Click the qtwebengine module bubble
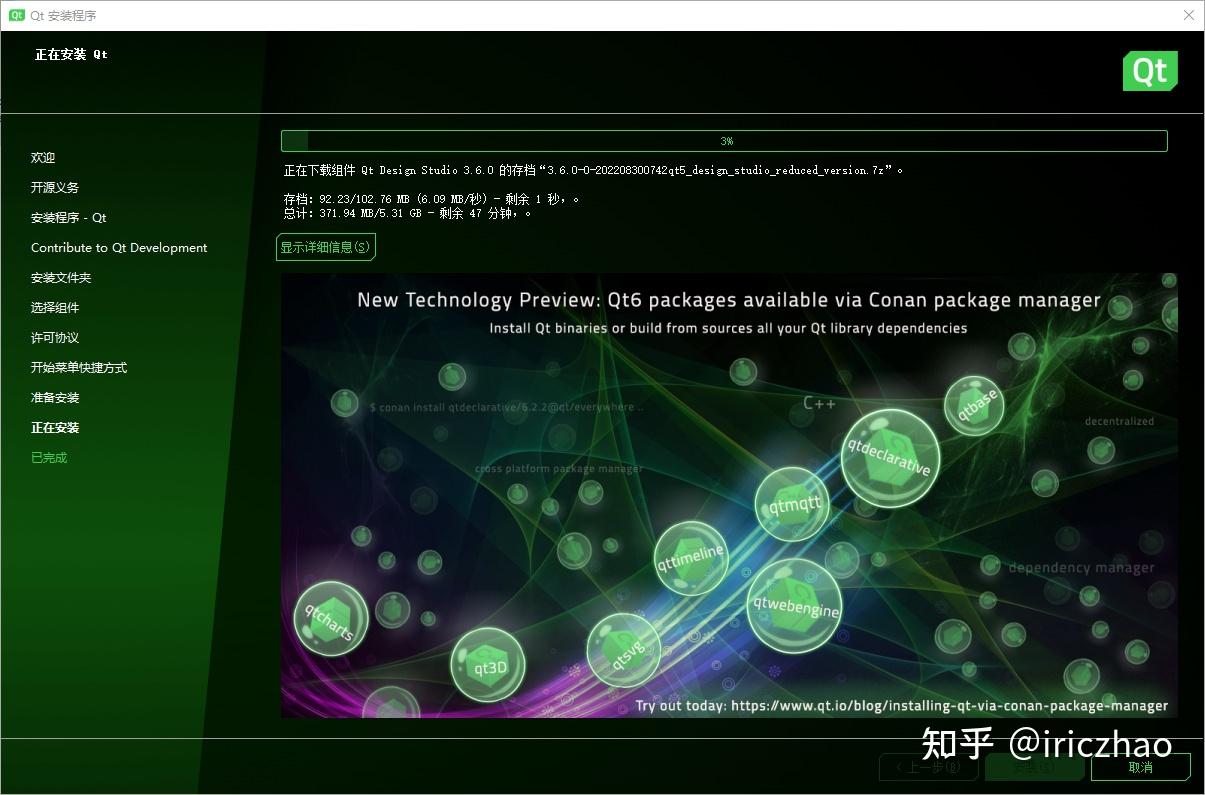Screen dimensions: 1205x795 pyautogui.click(x=793, y=606)
